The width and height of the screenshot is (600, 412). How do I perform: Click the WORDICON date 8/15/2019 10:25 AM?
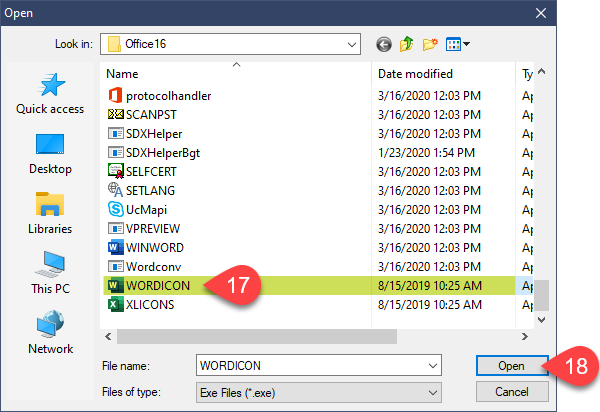tap(430, 285)
